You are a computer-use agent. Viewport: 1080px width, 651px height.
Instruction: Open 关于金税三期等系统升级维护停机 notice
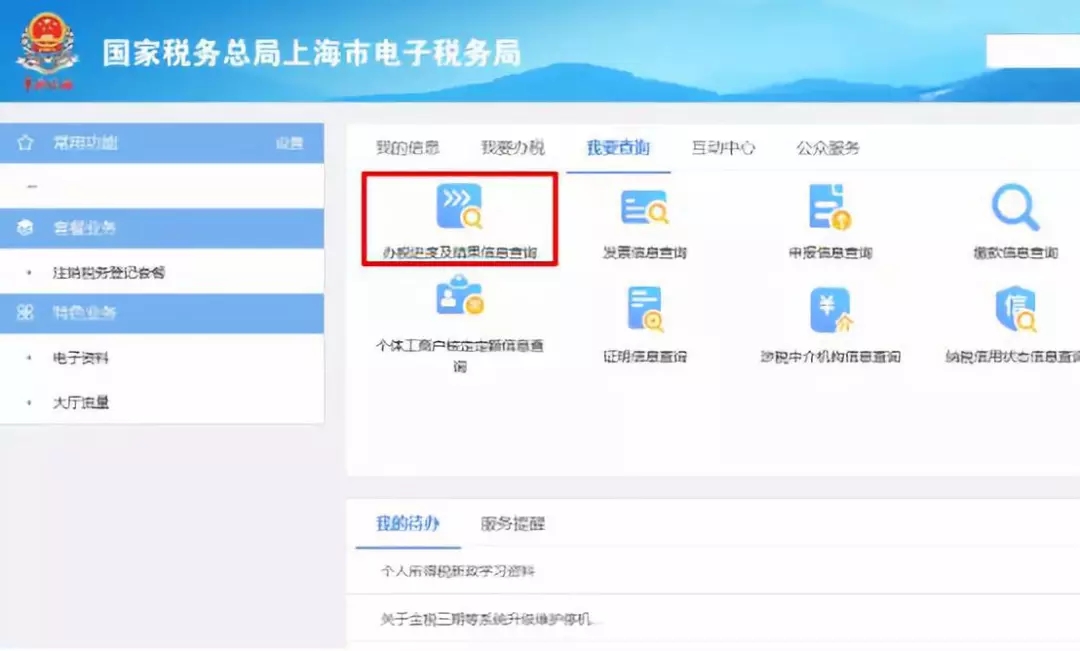click(486, 619)
